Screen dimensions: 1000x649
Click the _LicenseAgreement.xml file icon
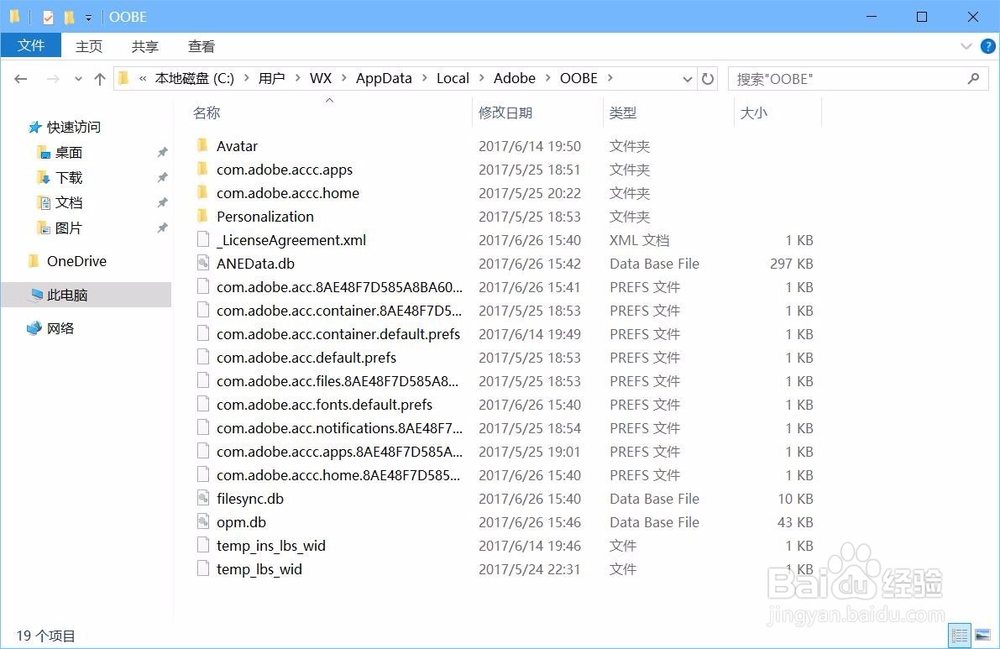[x=203, y=240]
